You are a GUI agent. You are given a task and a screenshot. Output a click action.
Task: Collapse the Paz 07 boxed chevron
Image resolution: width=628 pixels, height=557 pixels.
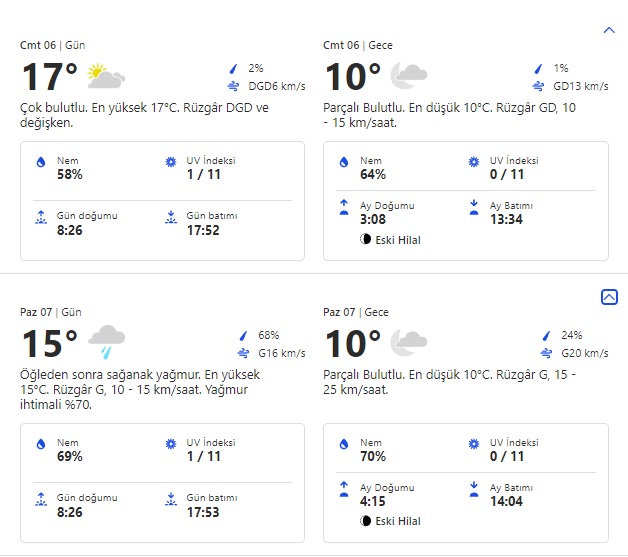[609, 297]
